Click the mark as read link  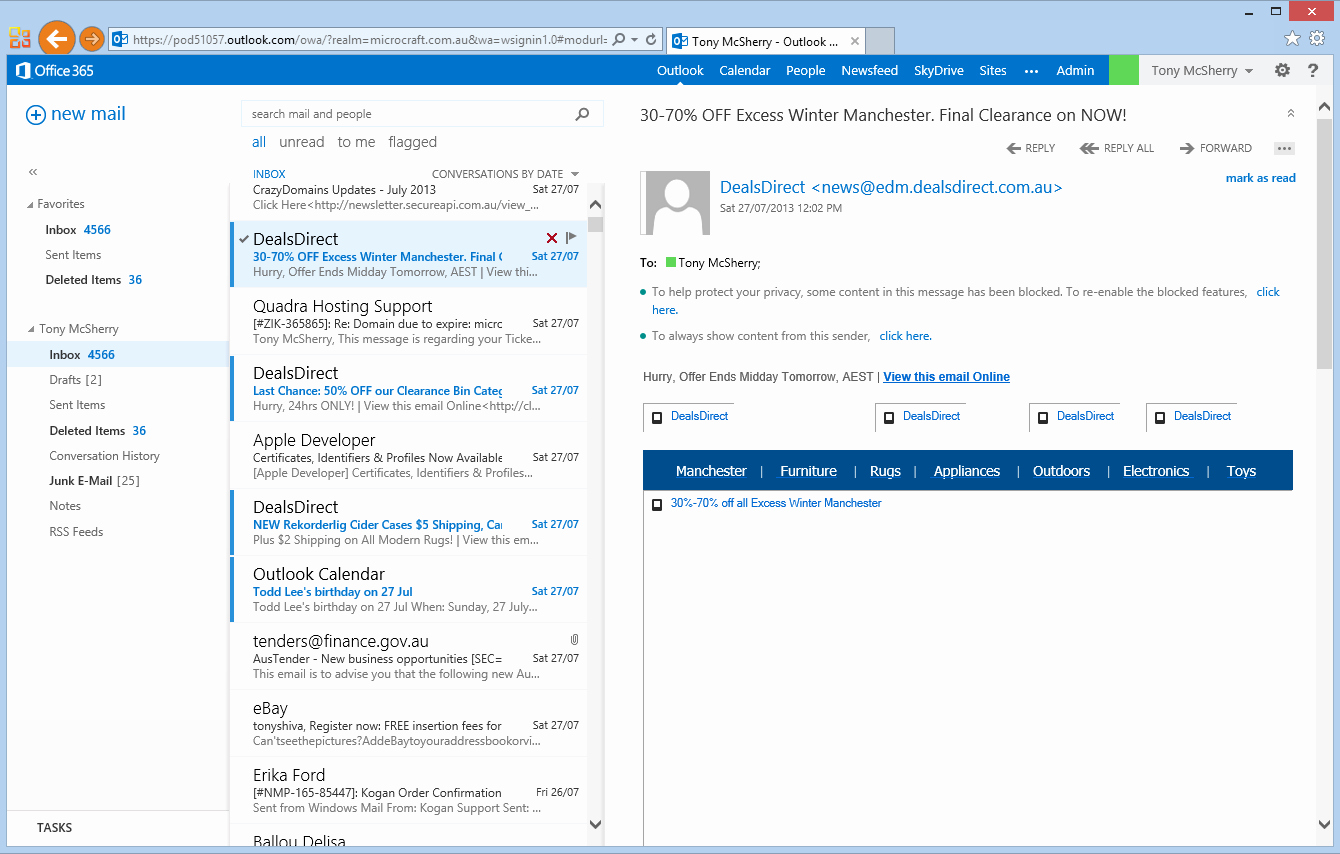[1261, 178]
